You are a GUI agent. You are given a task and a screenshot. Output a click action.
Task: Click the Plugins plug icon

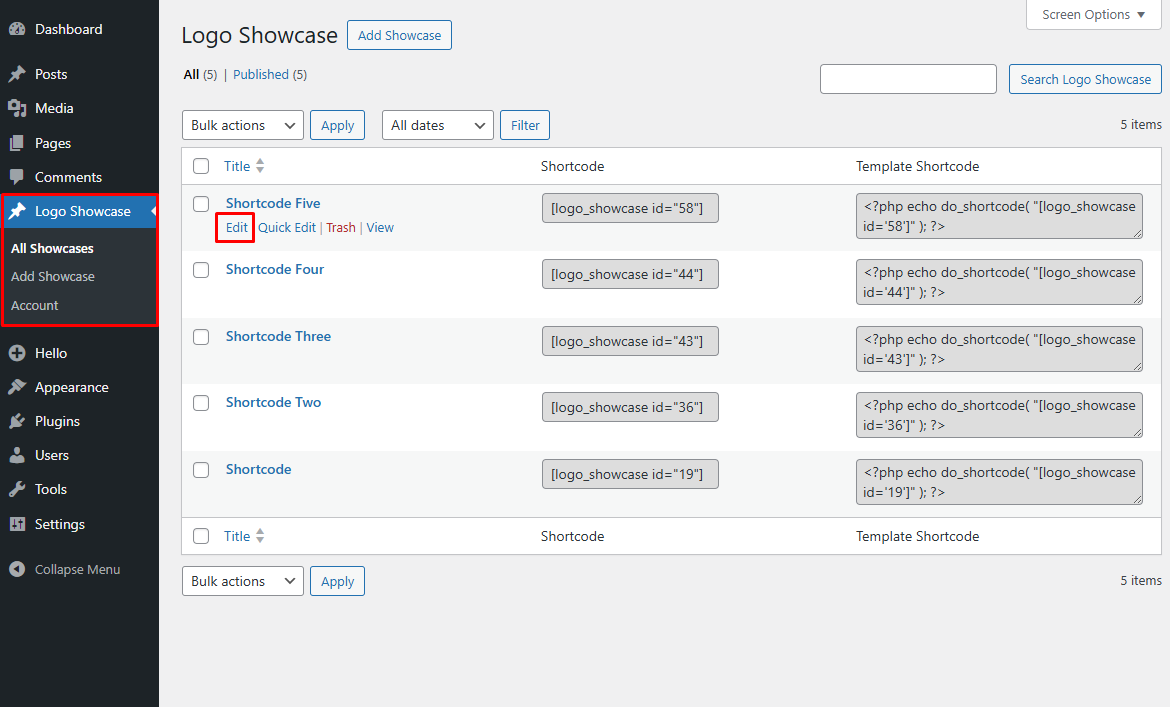(x=17, y=421)
